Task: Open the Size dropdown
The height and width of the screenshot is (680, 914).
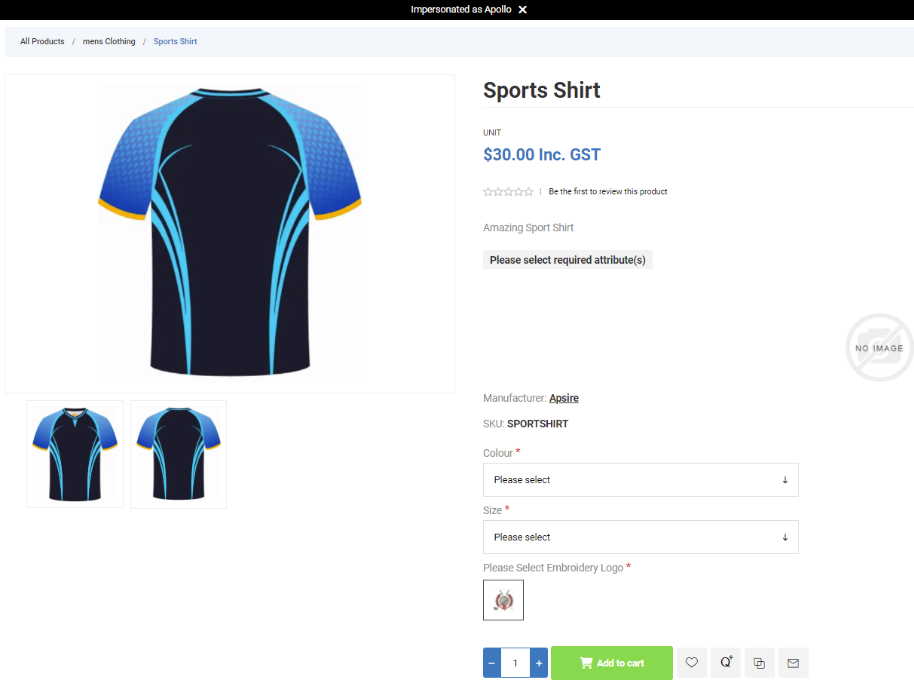Action: click(640, 537)
